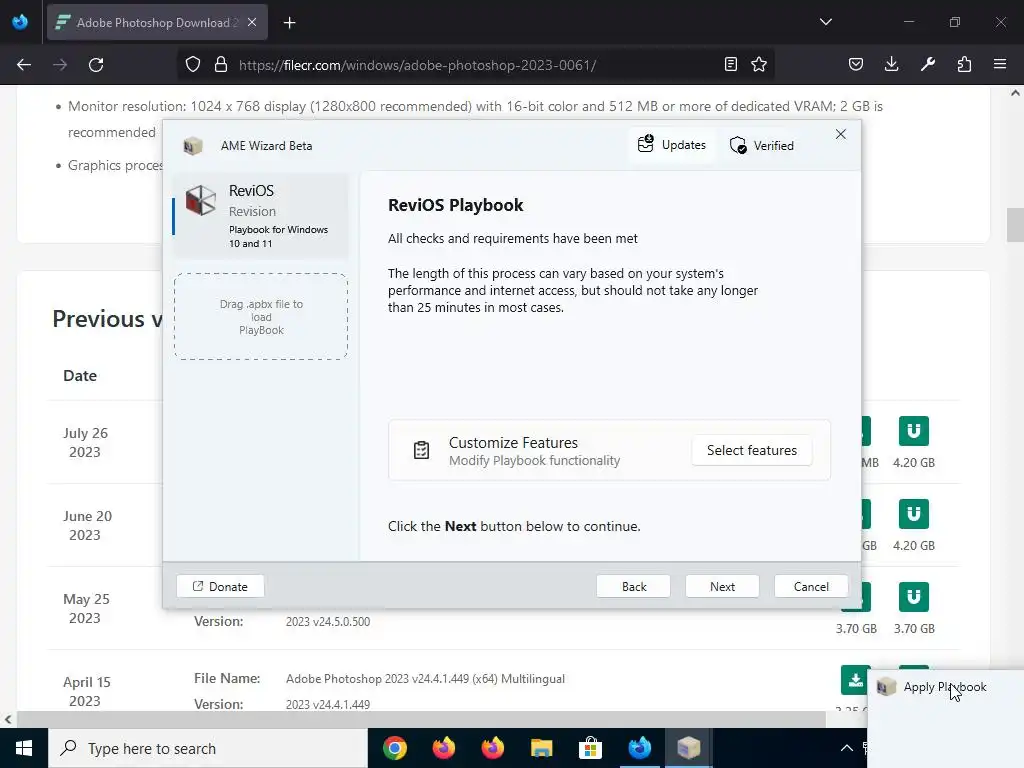Bookmark this page with the star
The height and width of the screenshot is (768, 1024).
click(759, 65)
